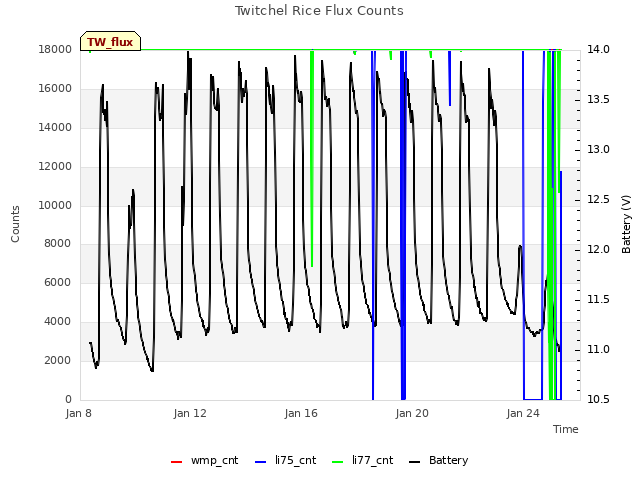Click the 10.5 battery axis label

coord(598,399)
